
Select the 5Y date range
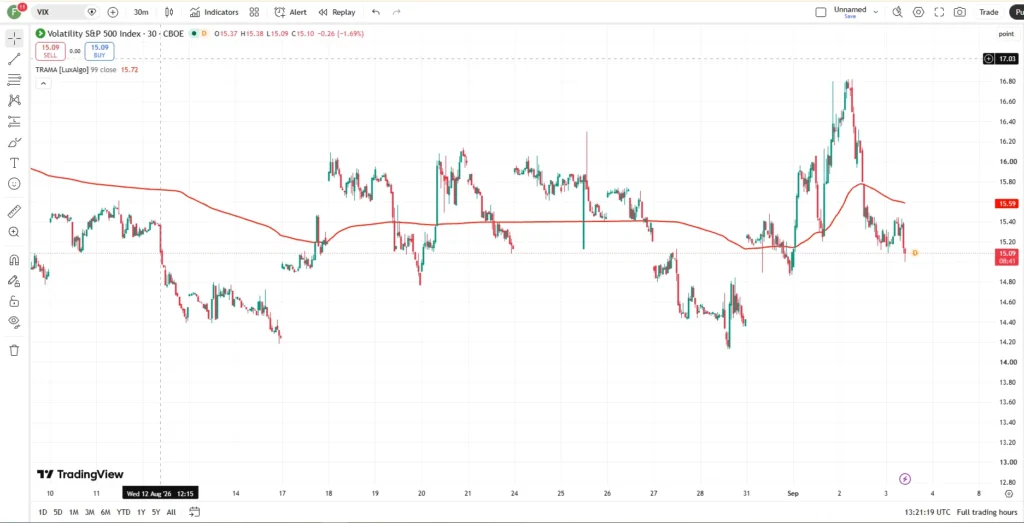tap(155, 512)
